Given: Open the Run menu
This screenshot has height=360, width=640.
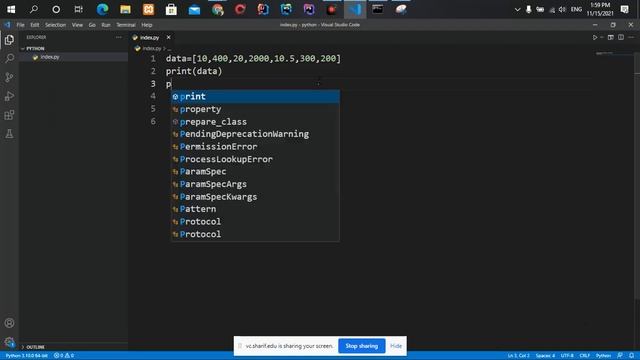Looking at the screenshot, I should coord(106,25).
